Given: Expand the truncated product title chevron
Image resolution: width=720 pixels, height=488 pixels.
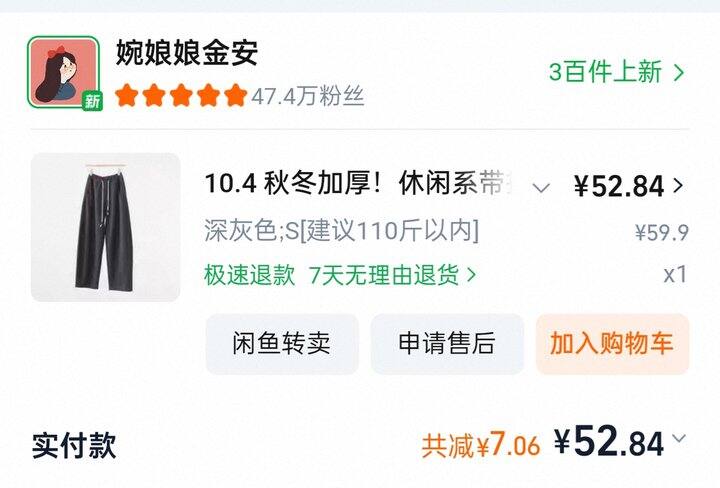Looking at the screenshot, I should (x=541, y=187).
